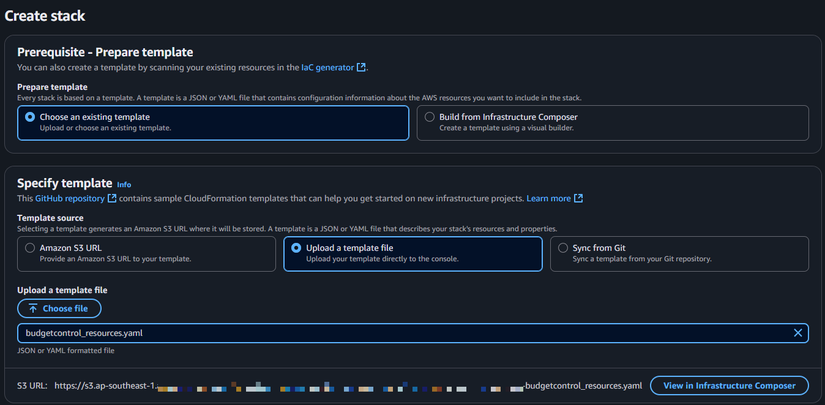The height and width of the screenshot is (405, 825).
Task: Click the external link icon after Learn more
Action: [578, 198]
